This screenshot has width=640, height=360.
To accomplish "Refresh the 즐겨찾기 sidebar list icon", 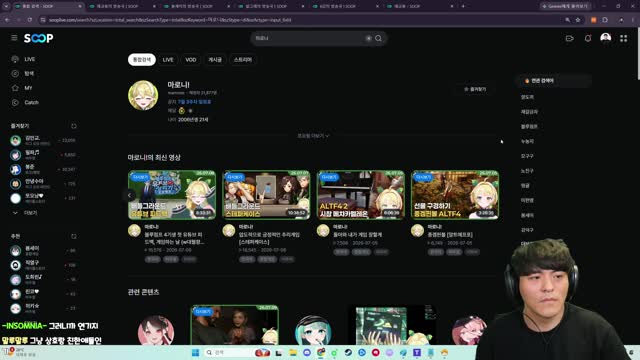I will (74, 126).
